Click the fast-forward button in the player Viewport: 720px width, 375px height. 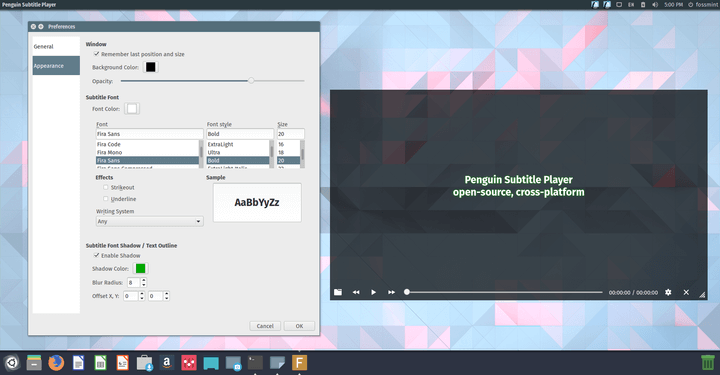(391, 292)
